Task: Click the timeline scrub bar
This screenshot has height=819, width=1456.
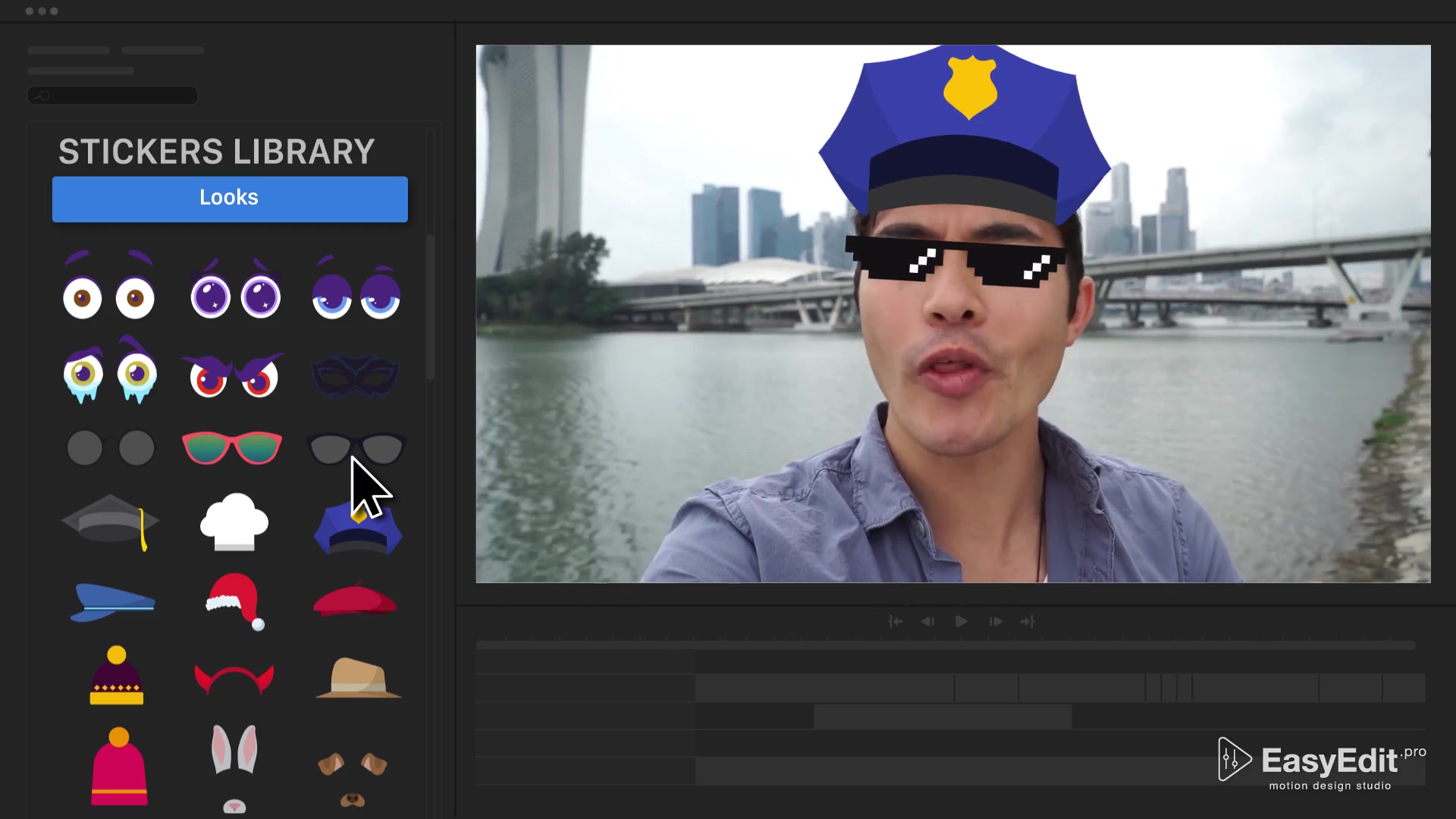Action: 946,645
